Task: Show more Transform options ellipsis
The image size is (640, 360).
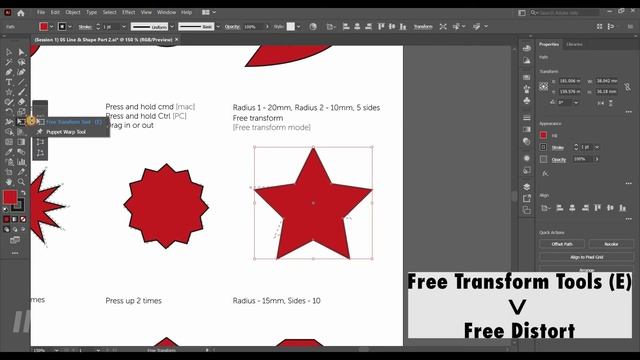Action: [628, 111]
